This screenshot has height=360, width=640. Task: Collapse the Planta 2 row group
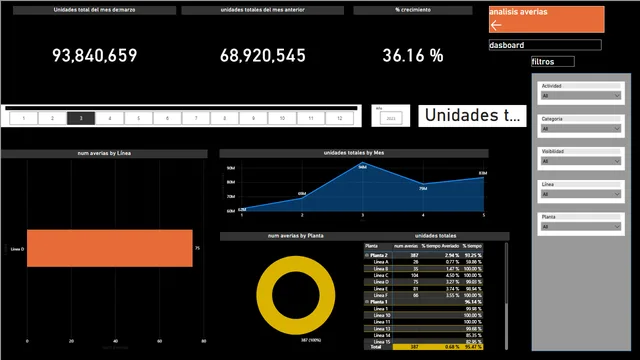click(x=367, y=255)
